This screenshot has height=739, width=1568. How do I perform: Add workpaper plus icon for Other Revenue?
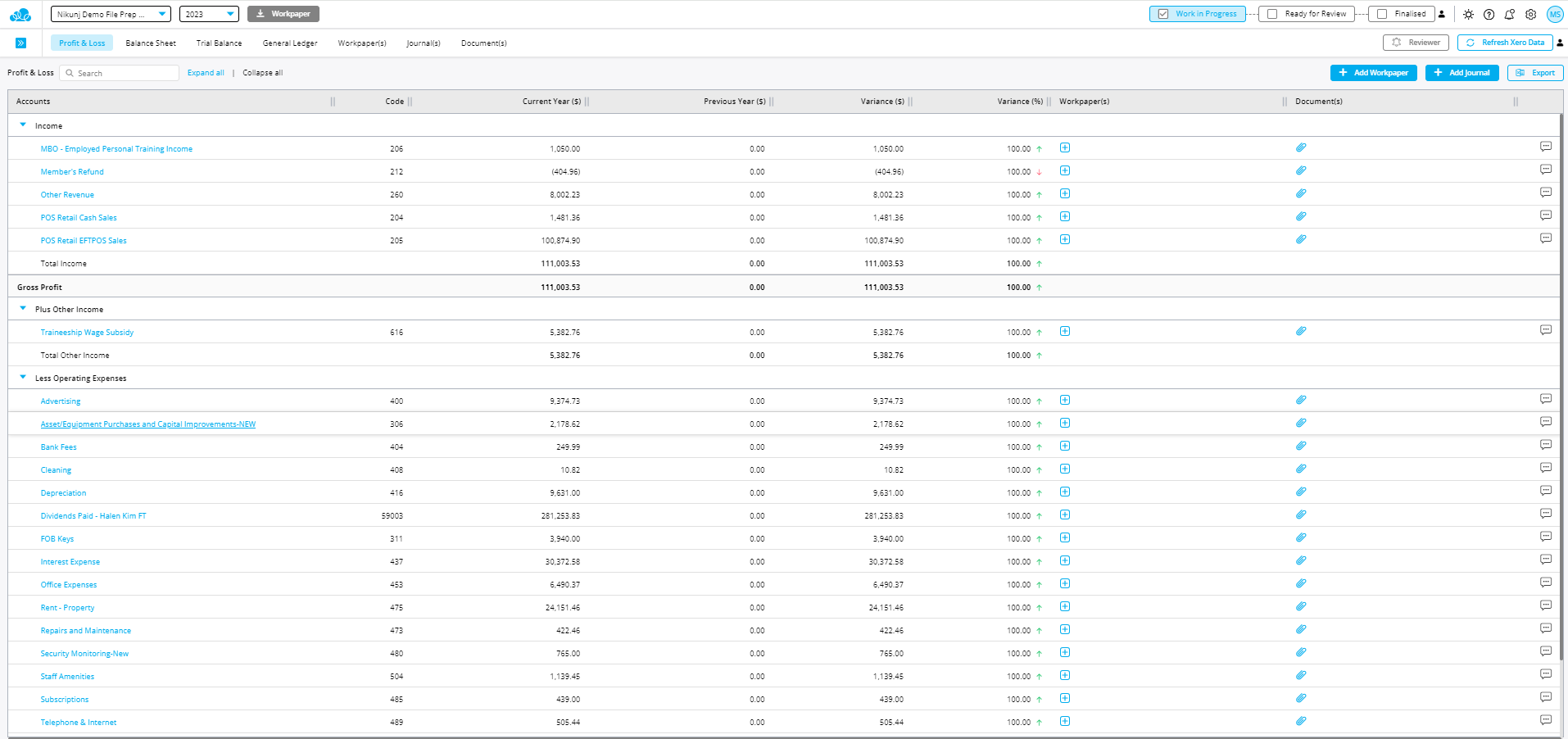coord(1065,194)
